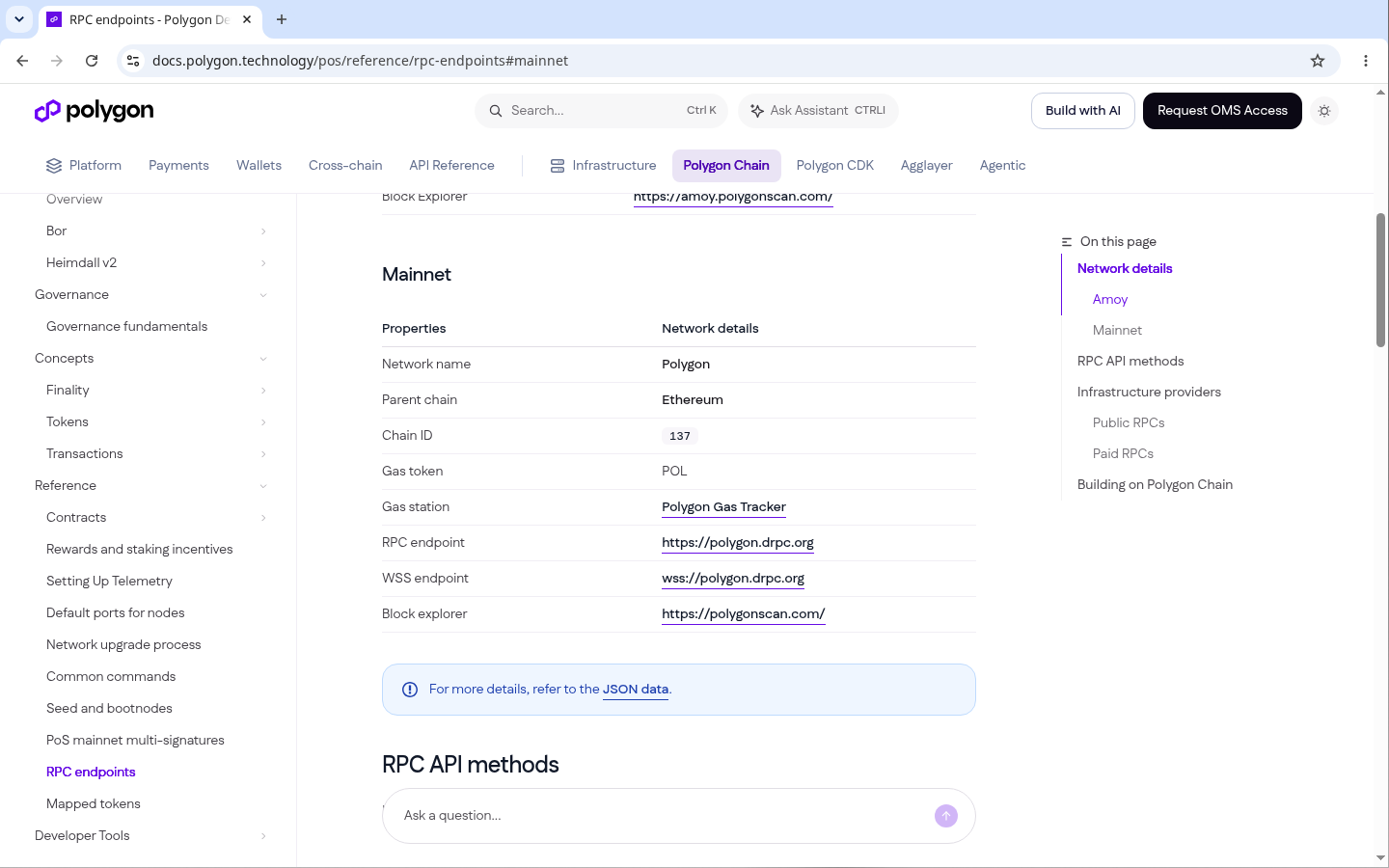The image size is (1389, 868).
Task: Open Mapped tokens in the sidebar
Action: [94, 804]
